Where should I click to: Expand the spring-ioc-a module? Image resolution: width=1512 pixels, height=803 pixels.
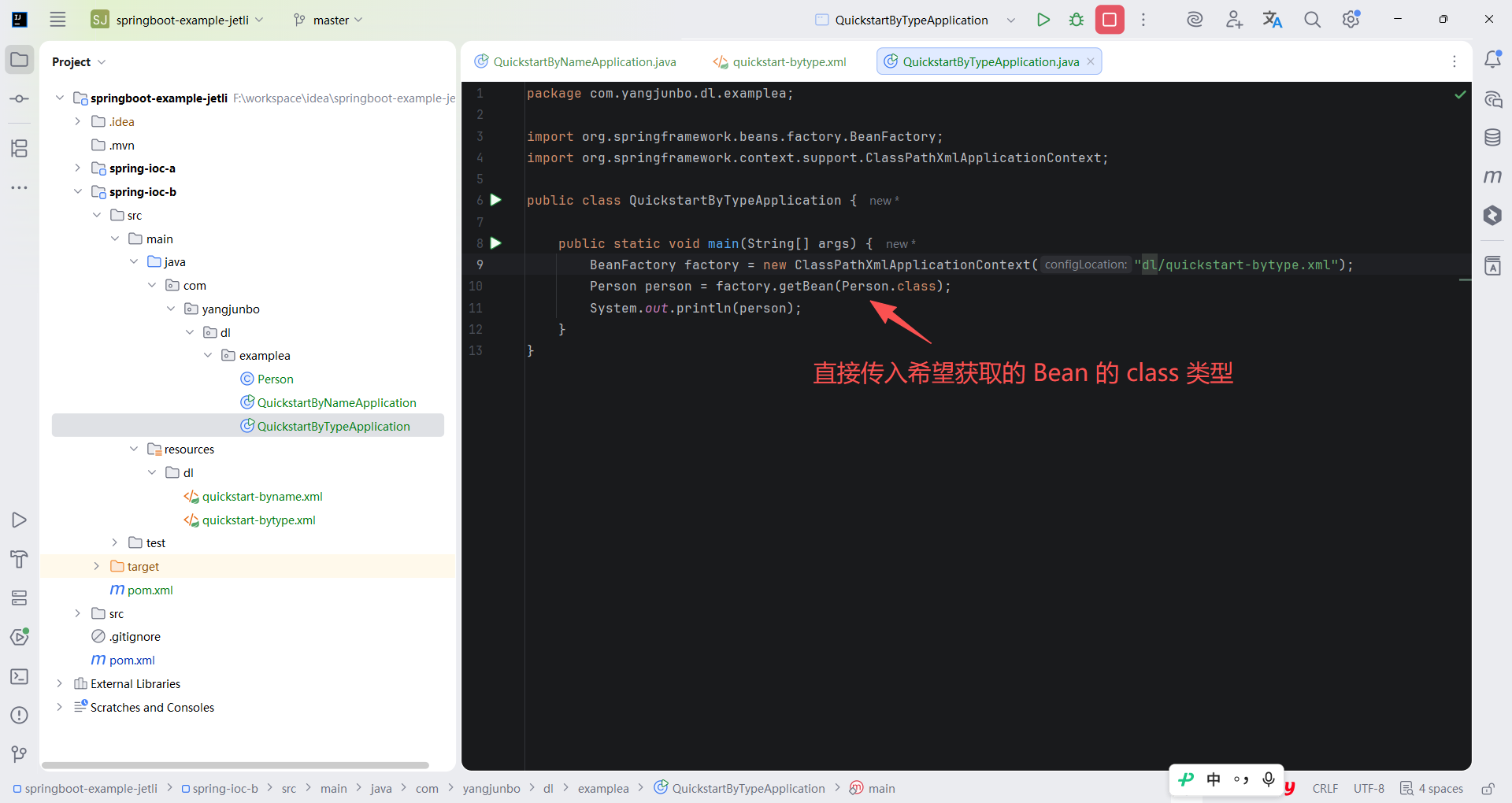(77, 168)
